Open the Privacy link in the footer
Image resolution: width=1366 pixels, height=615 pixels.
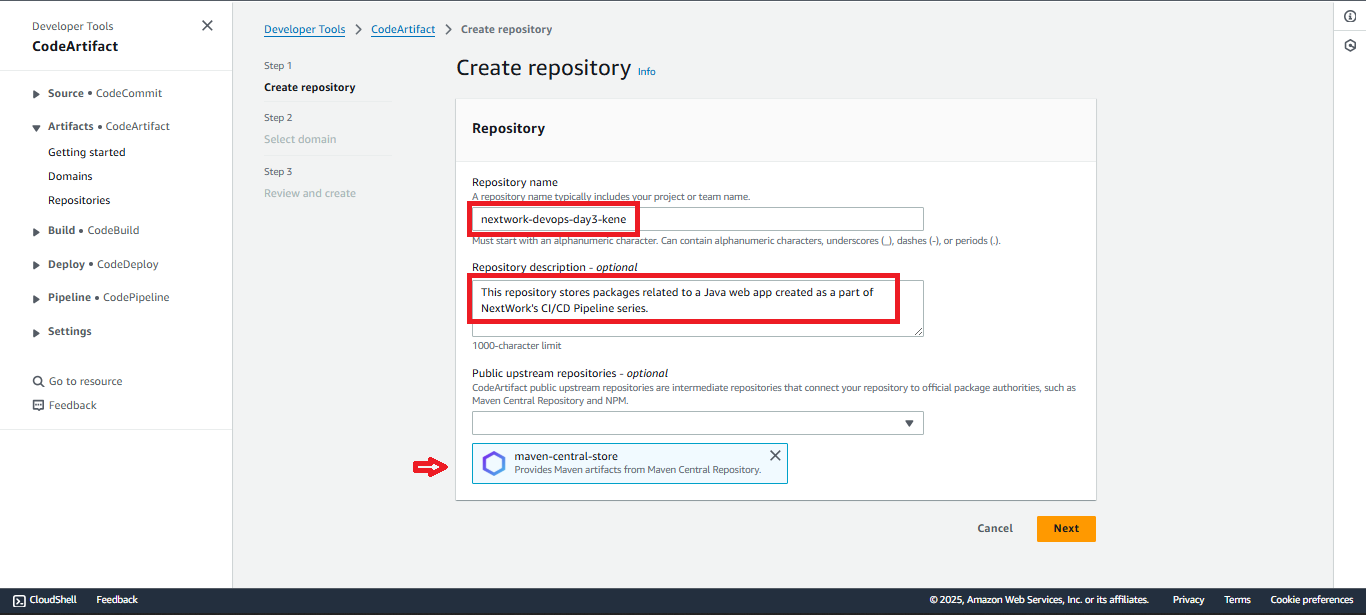click(1188, 600)
